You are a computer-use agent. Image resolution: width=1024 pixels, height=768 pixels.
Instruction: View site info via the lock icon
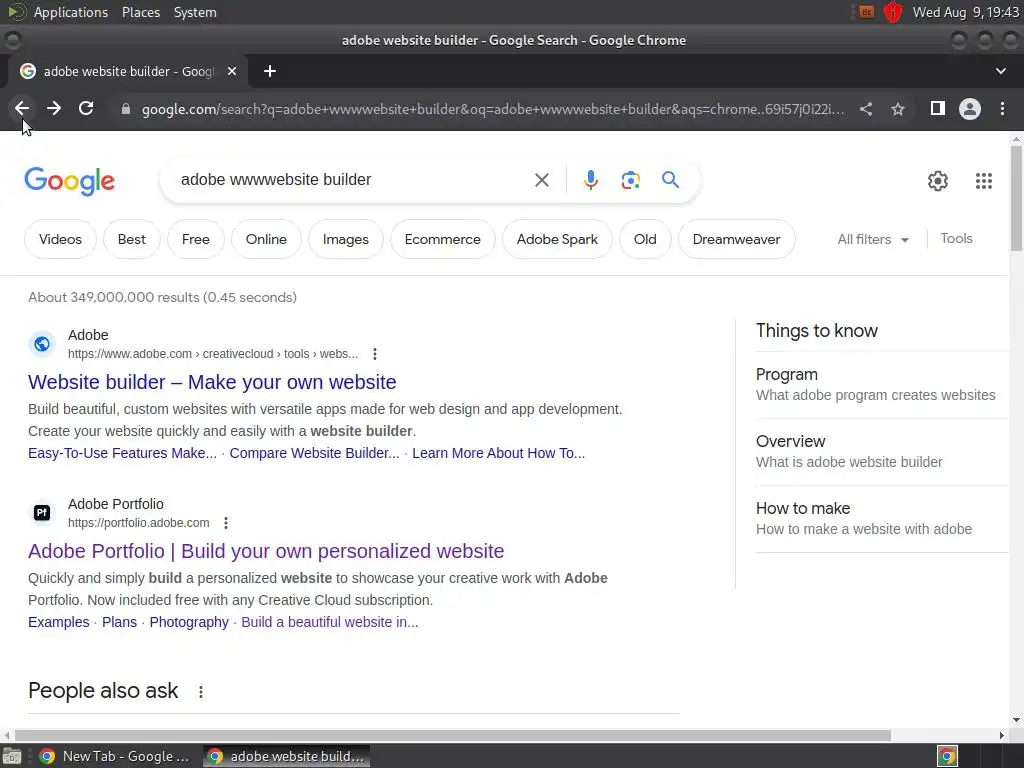pos(126,109)
